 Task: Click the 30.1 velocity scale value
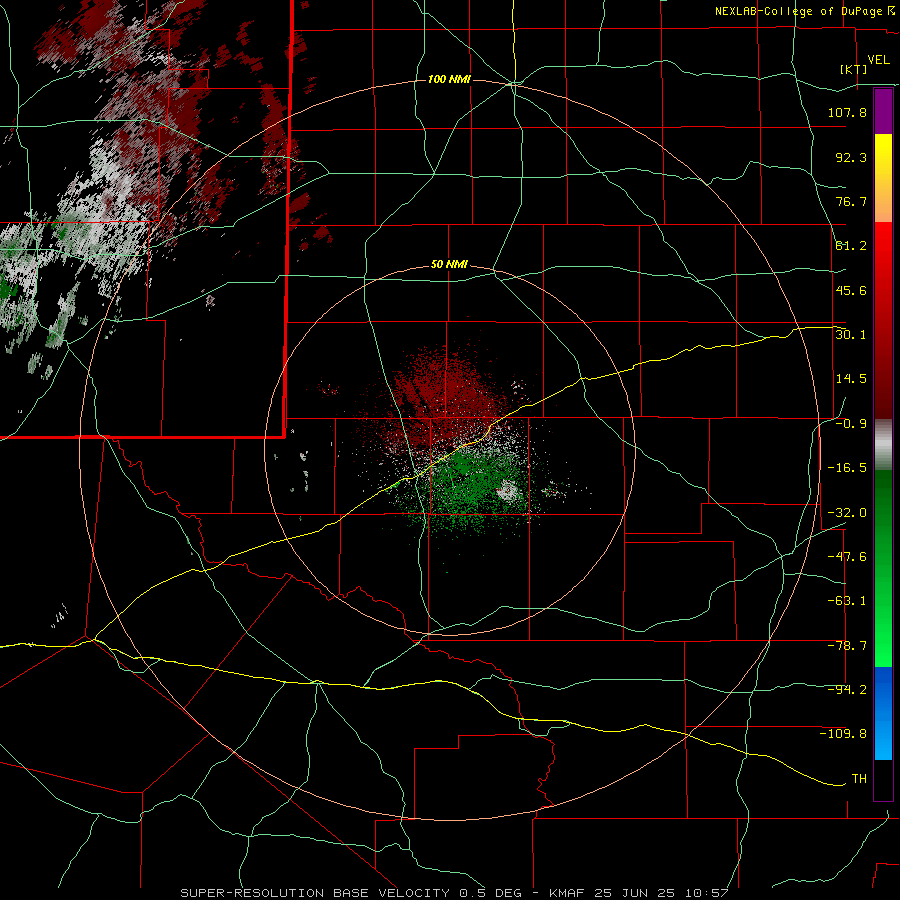pyautogui.click(x=851, y=334)
